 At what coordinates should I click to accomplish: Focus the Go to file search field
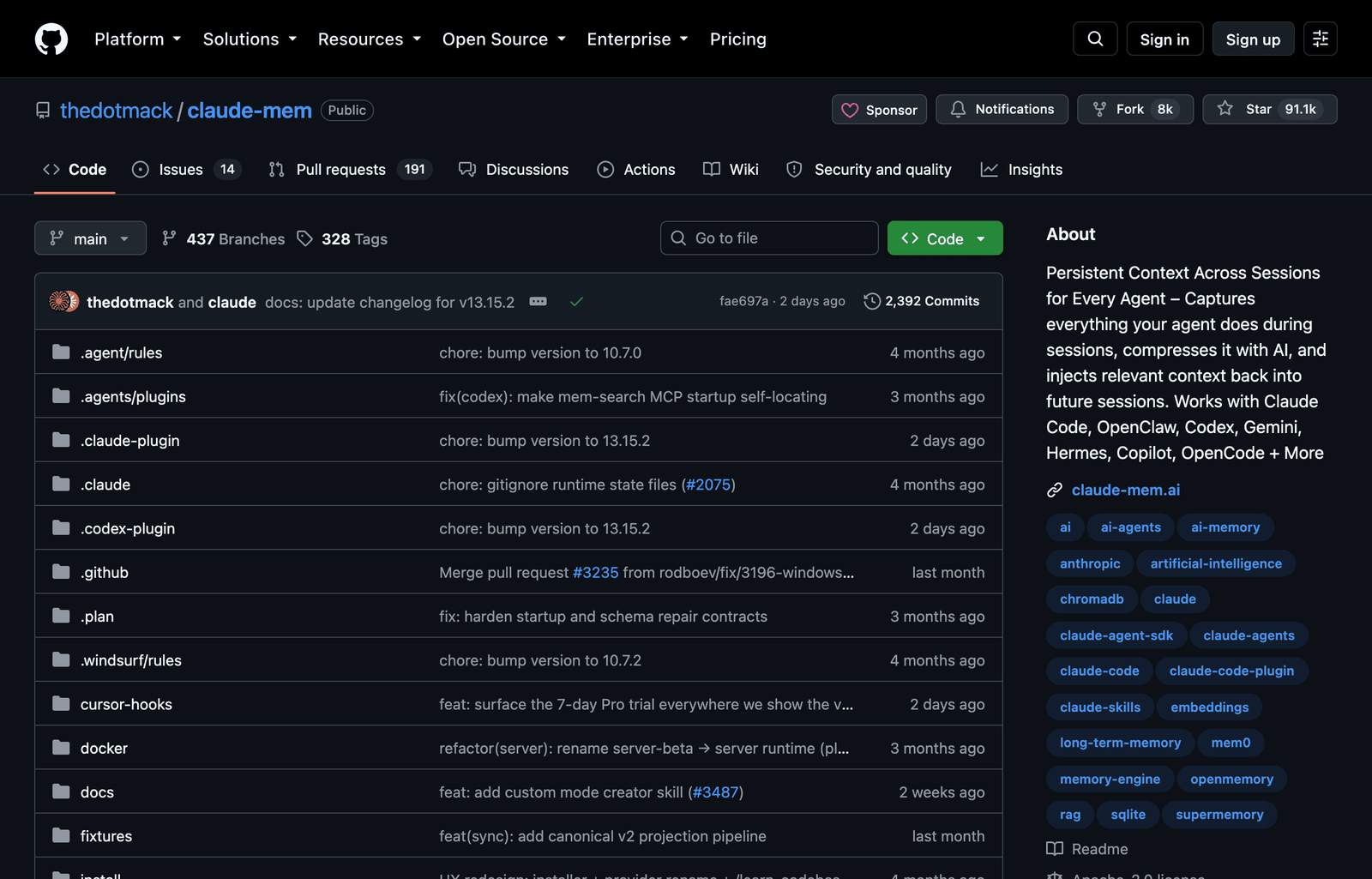click(x=769, y=238)
